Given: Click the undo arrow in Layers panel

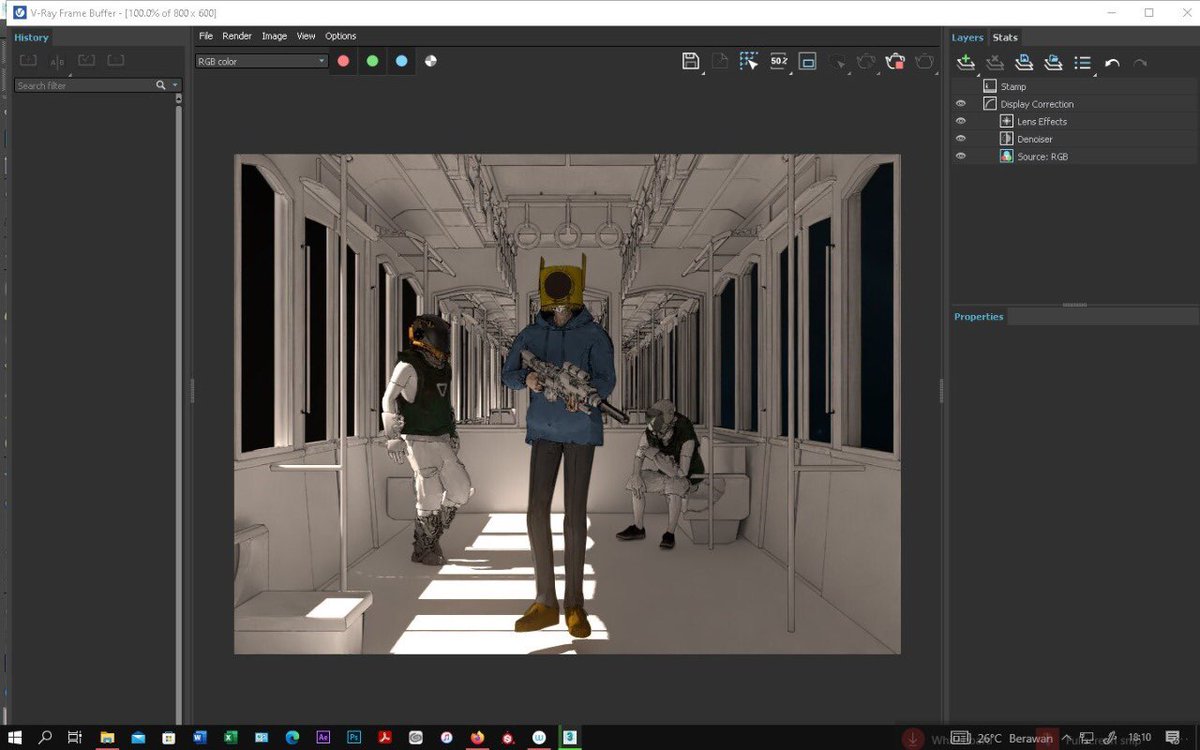Looking at the screenshot, I should [x=1112, y=62].
